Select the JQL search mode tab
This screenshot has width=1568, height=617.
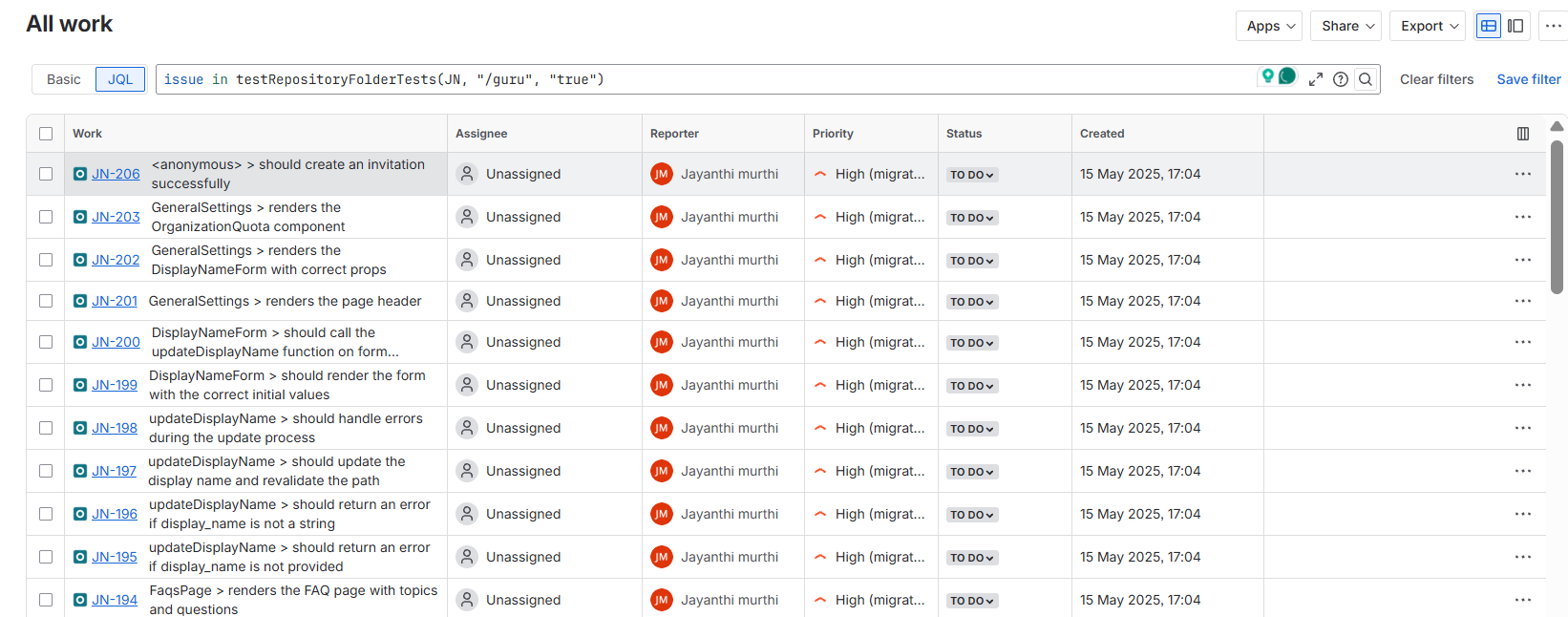click(120, 79)
